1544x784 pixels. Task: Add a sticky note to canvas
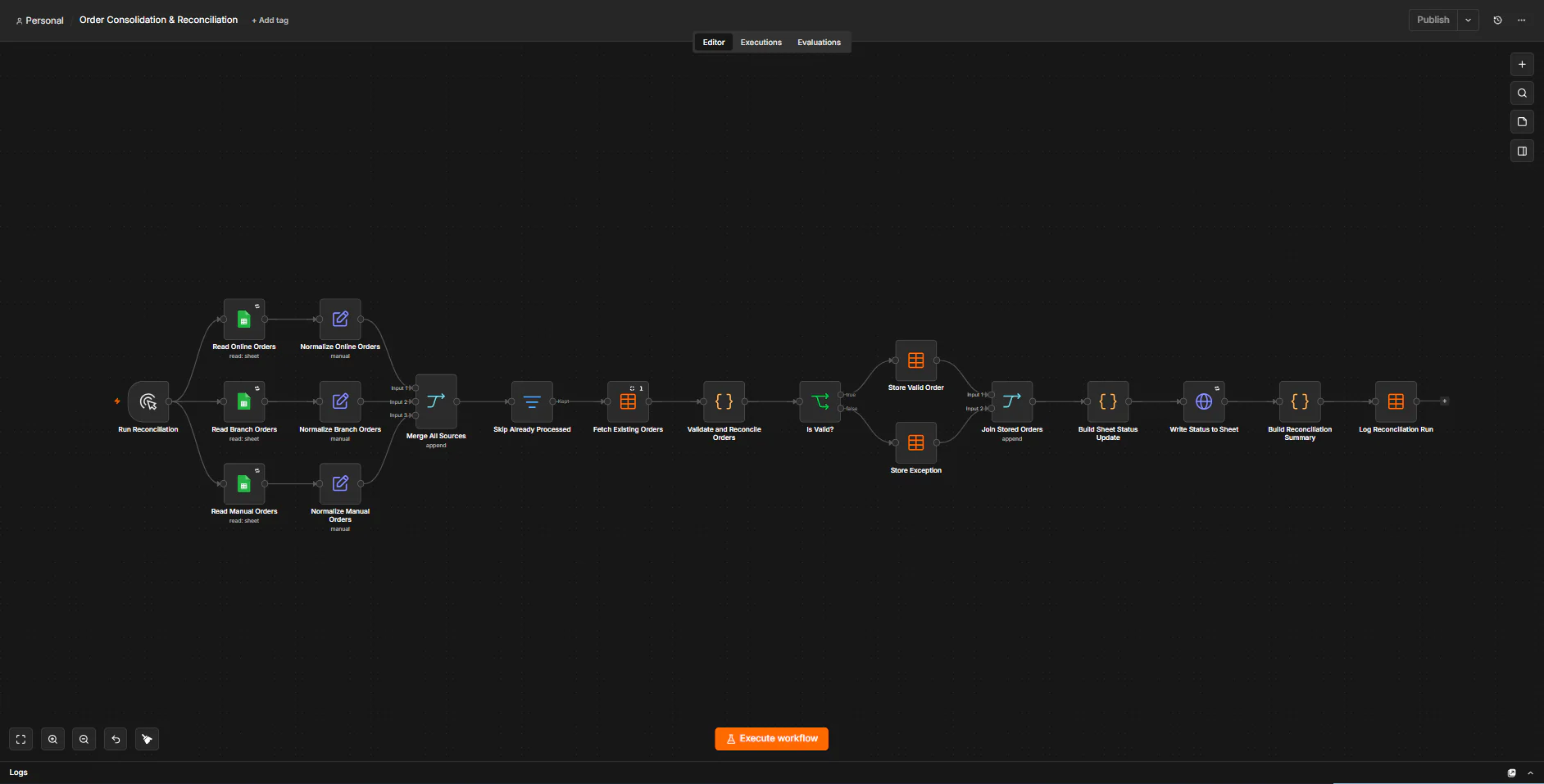pyautogui.click(x=1522, y=122)
